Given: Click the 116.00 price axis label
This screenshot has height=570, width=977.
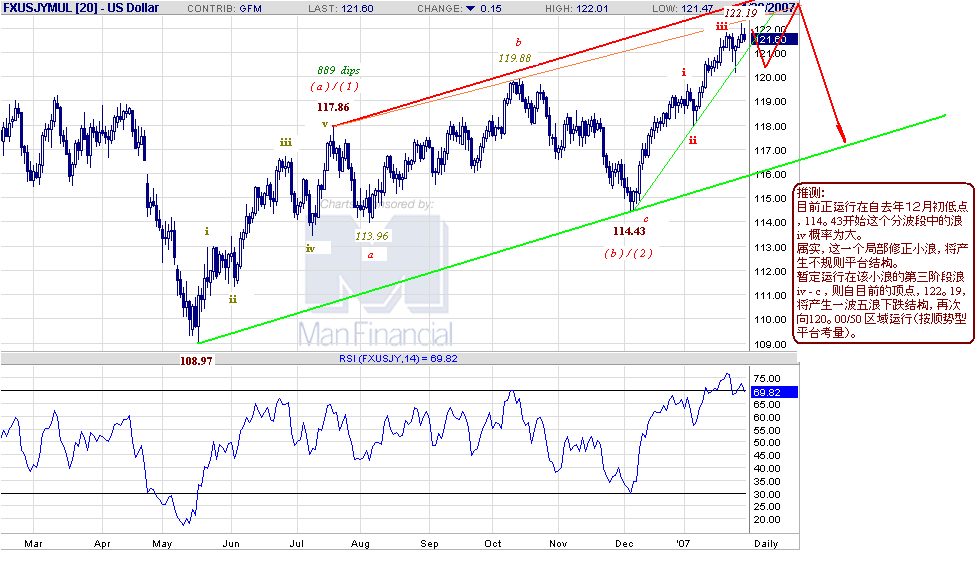Looking at the screenshot, I should [773, 174].
